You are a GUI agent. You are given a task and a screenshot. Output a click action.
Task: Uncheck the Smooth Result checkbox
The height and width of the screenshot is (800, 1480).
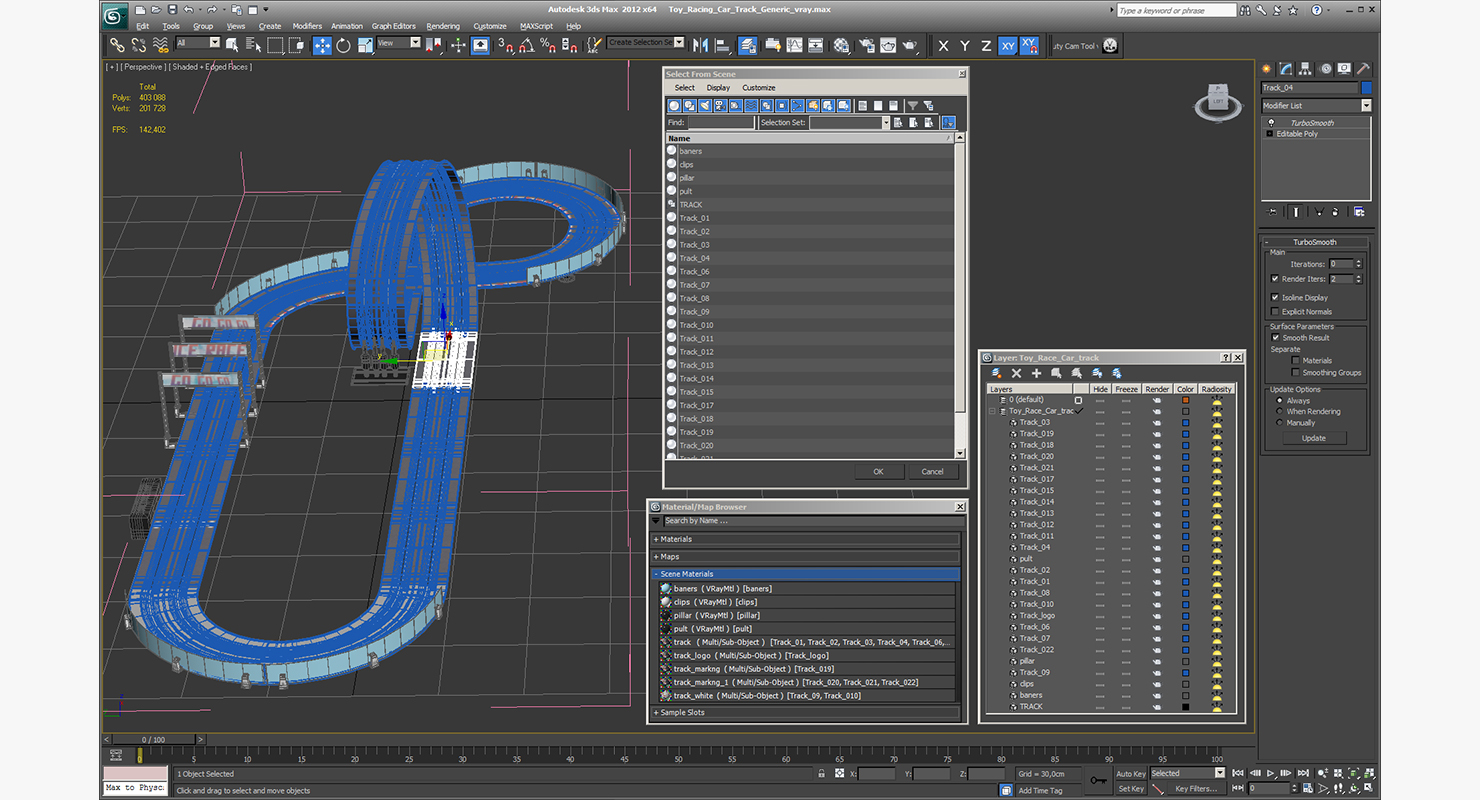tap(1275, 338)
